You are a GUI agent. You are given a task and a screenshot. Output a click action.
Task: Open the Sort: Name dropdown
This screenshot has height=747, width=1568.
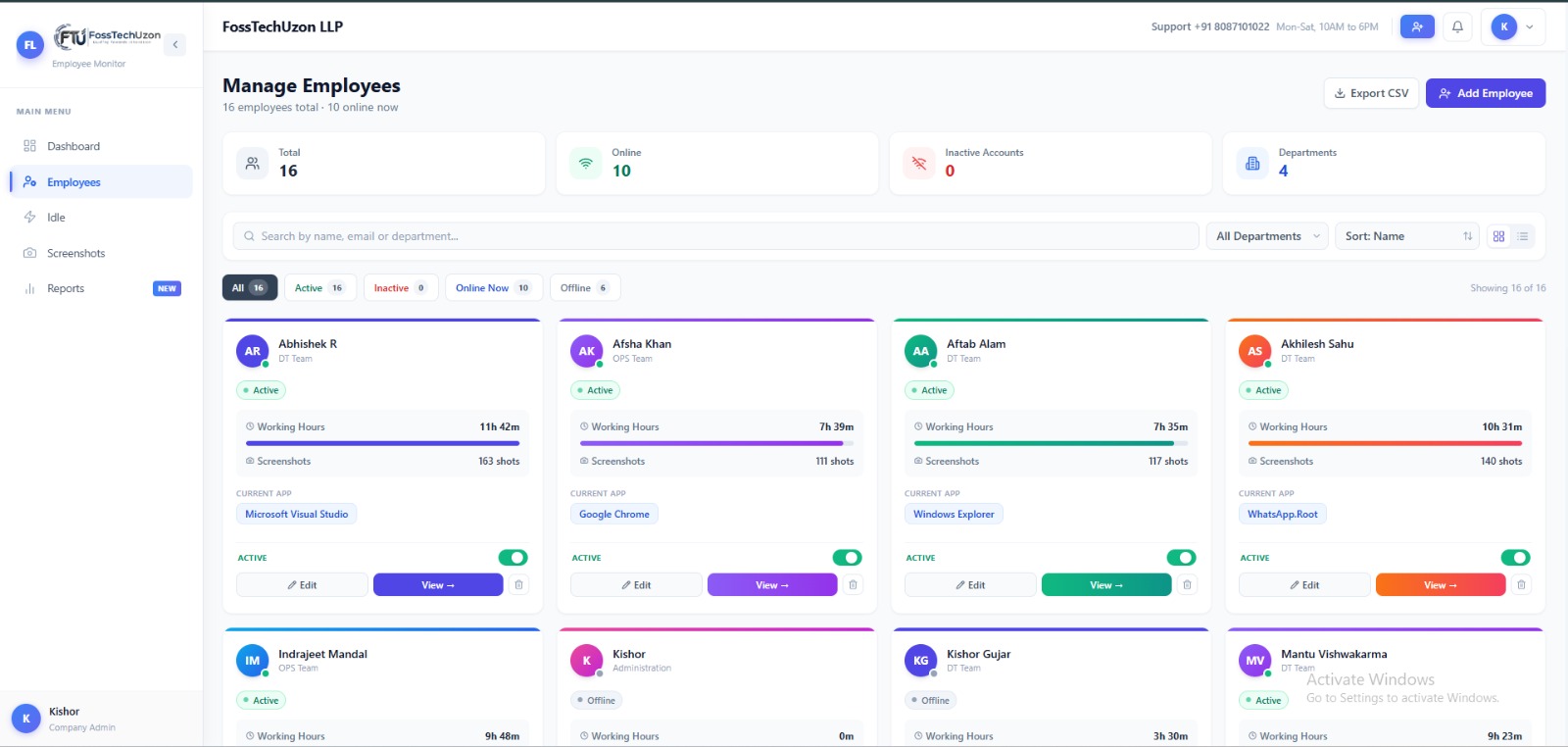tap(1407, 236)
